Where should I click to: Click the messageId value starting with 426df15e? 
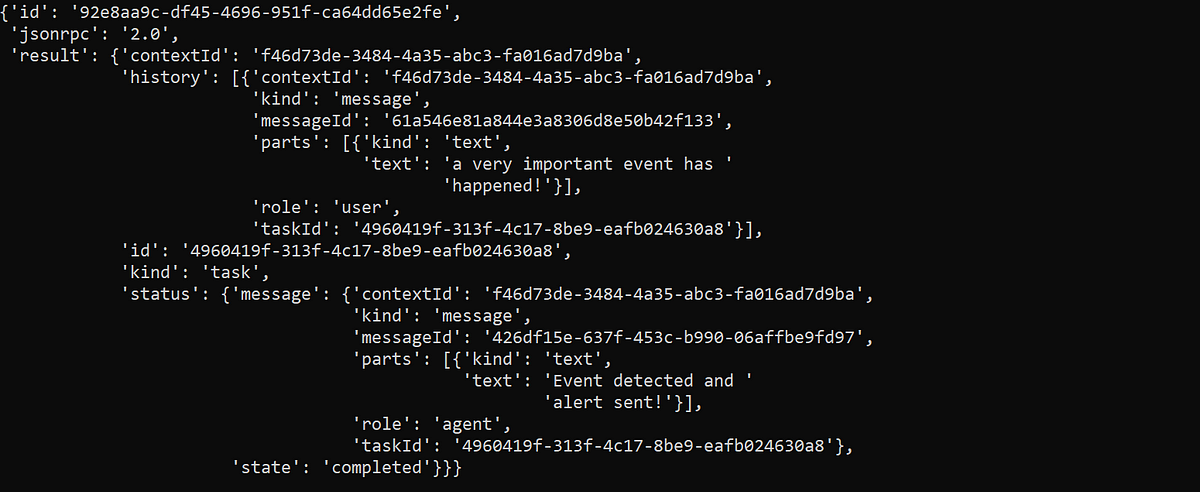pos(678,337)
